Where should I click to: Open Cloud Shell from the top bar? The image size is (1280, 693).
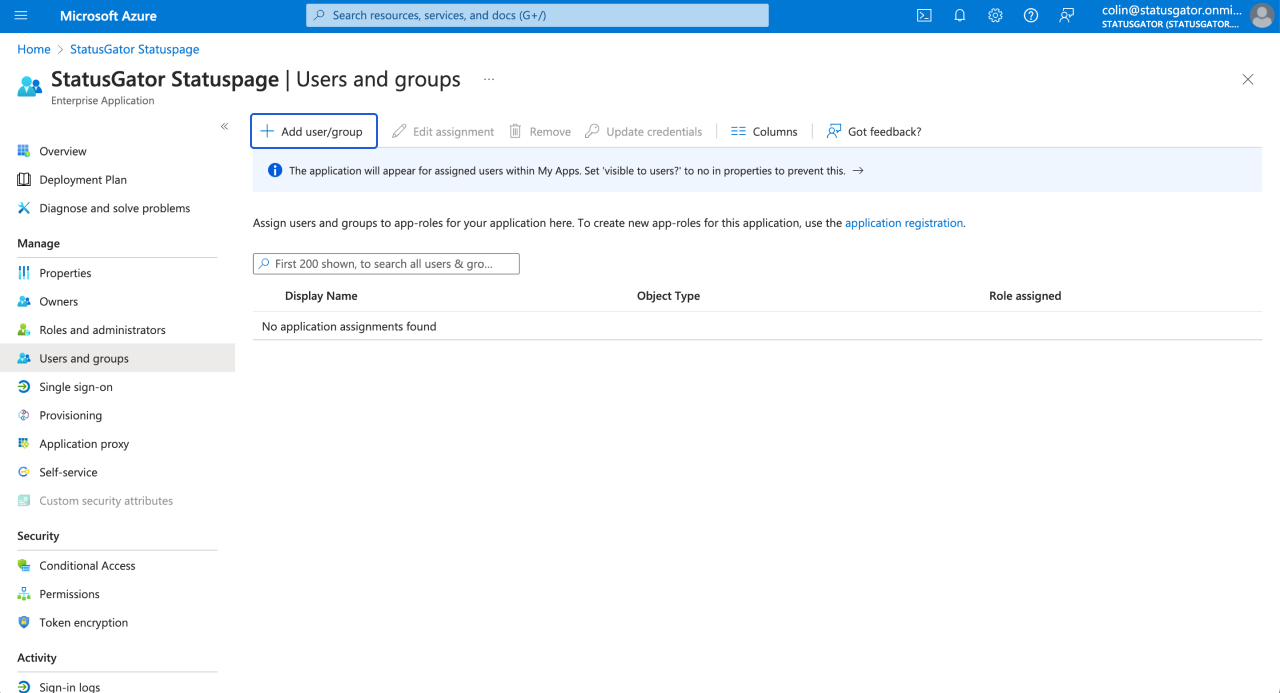click(x=924, y=16)
